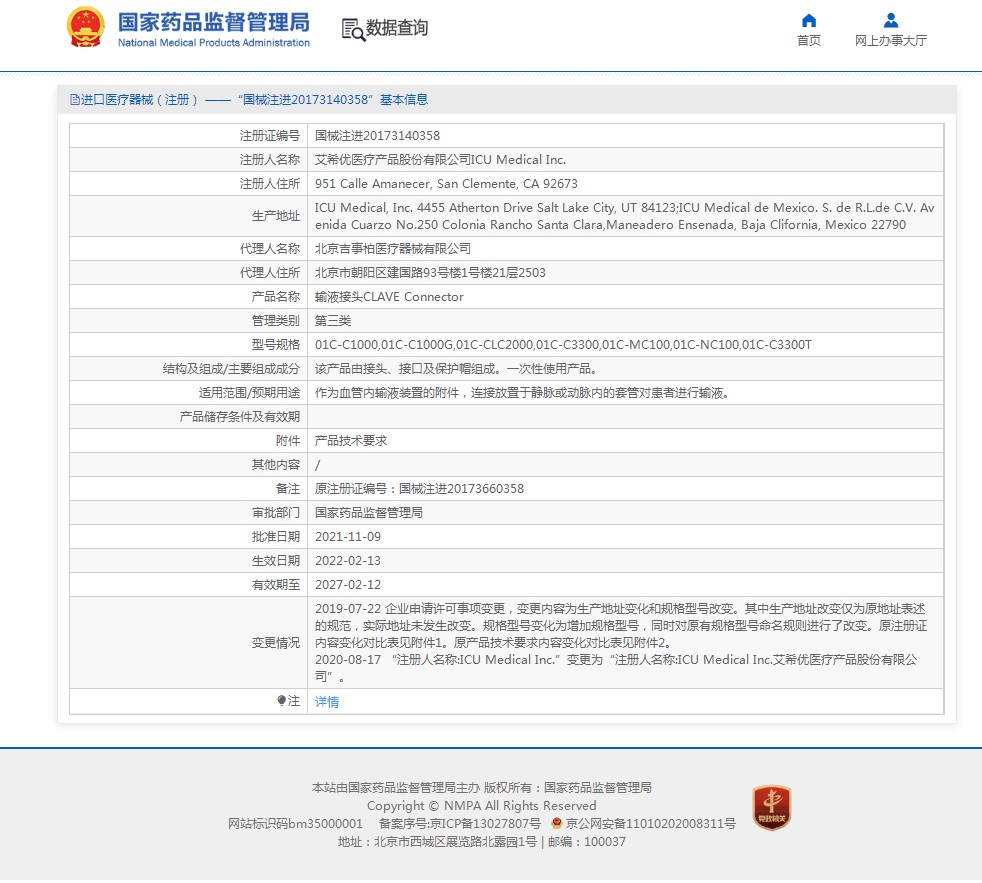
Task: Click the 结构及组成/主要组成成分 label
Action: (231, 369)
